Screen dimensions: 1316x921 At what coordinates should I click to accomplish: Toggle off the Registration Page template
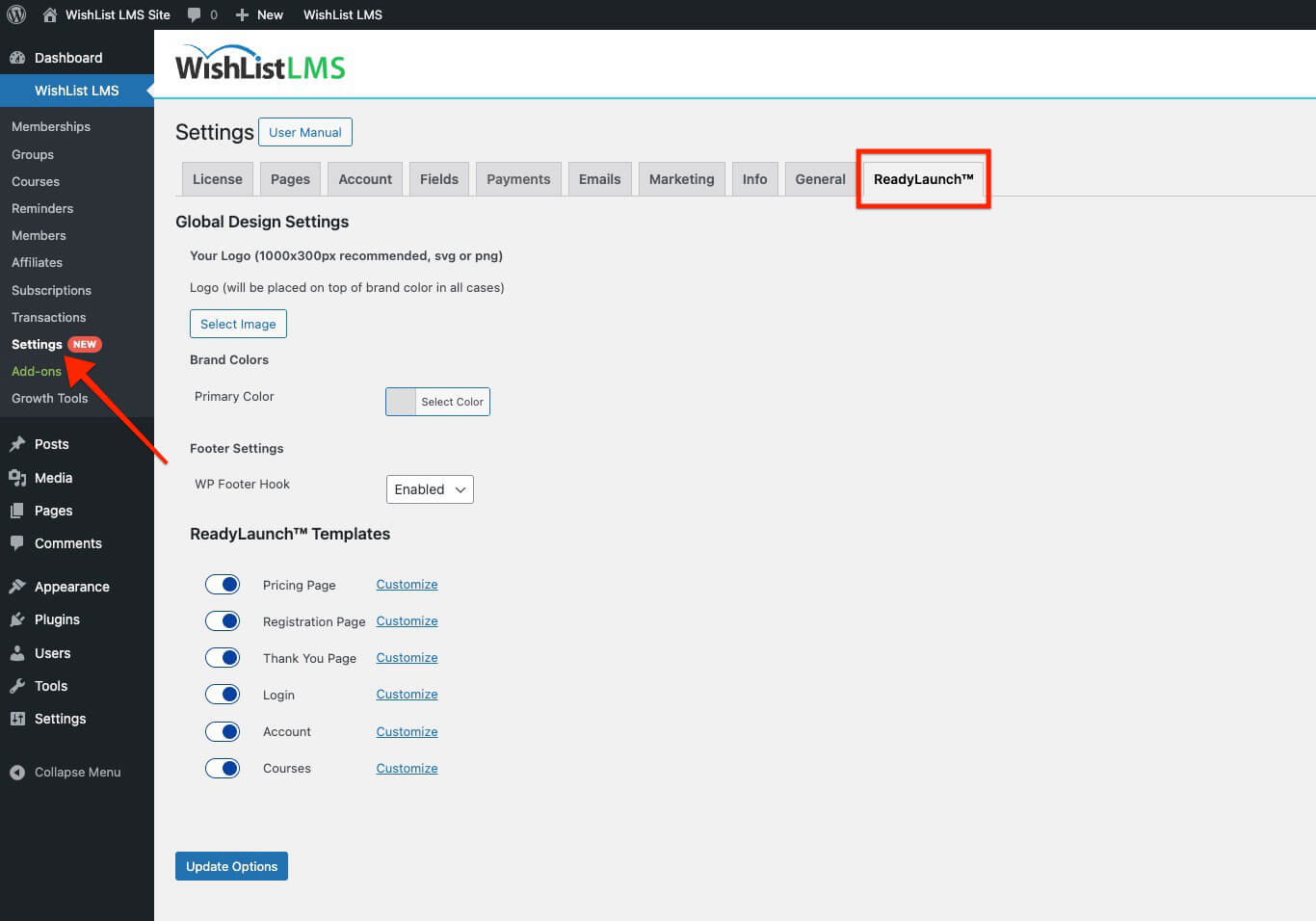pyautogui.click(x=223, y=620)
